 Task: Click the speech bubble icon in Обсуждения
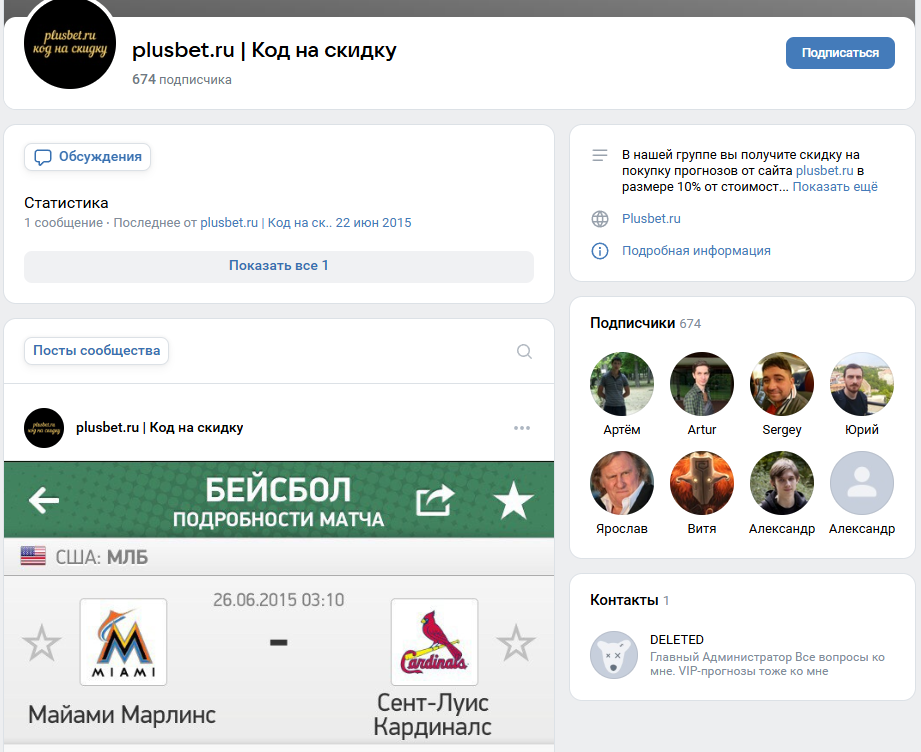[43, 157]
